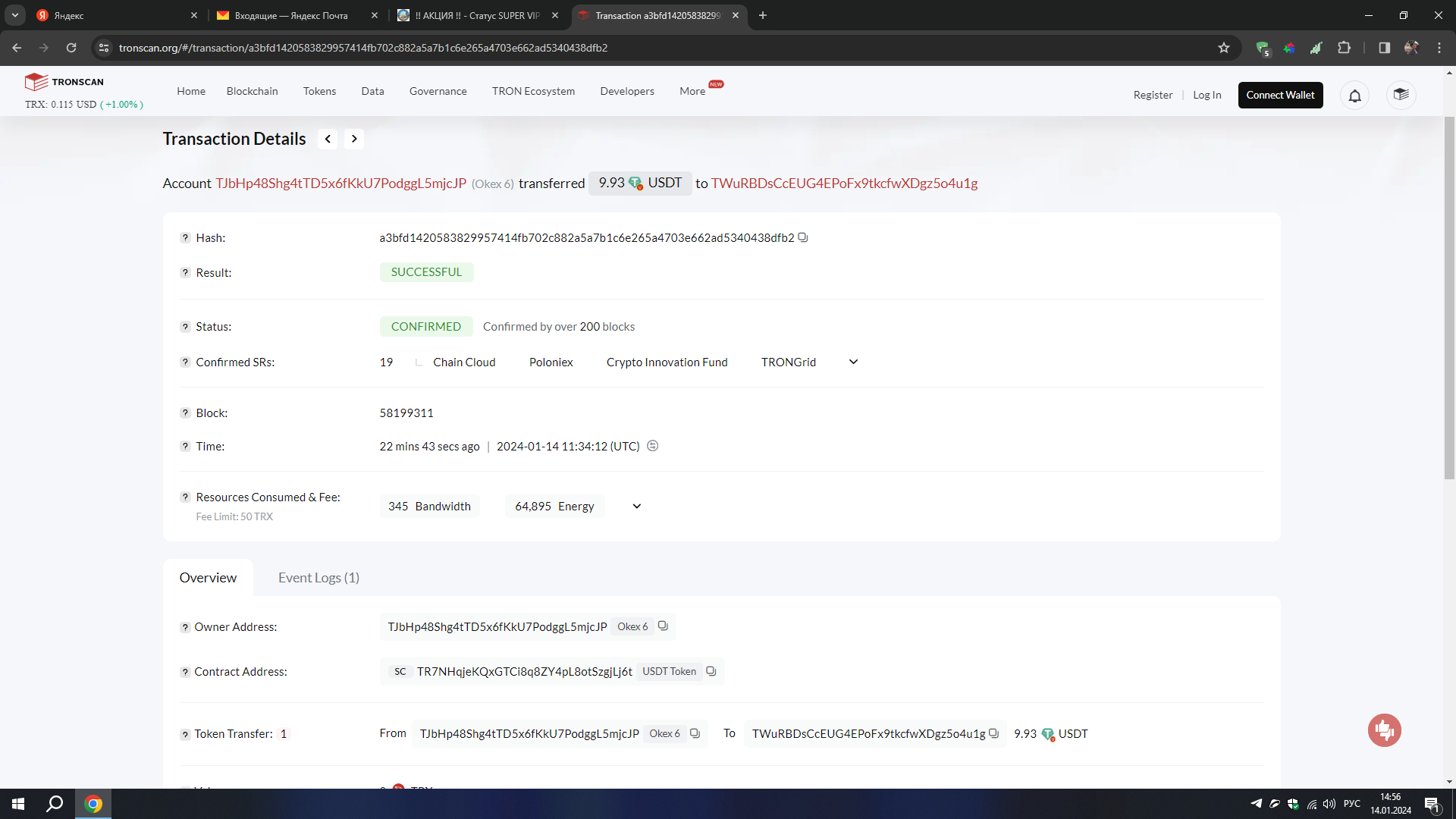Image resolution: width=1456 pixels, height=819 pixels.
Task: Open the Developers menu
Action: [627, 91]
